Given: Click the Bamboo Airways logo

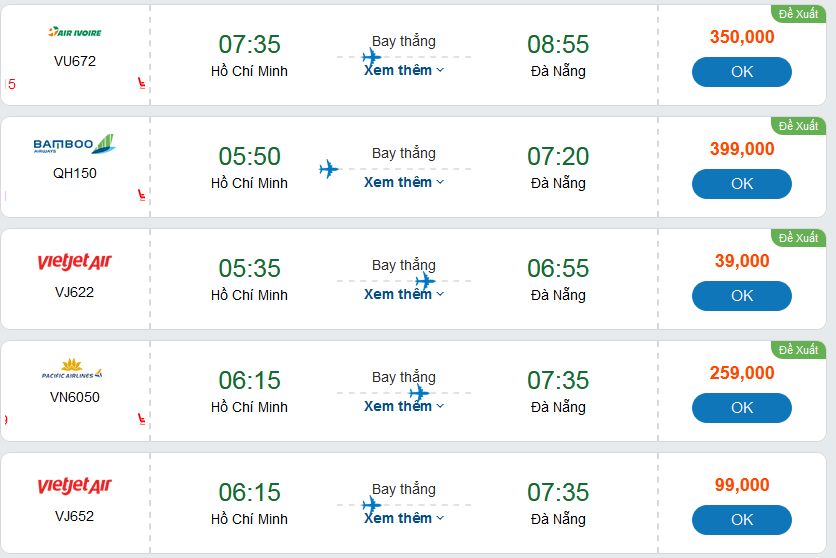Looking at the screenshot, I should pos(75,144).
